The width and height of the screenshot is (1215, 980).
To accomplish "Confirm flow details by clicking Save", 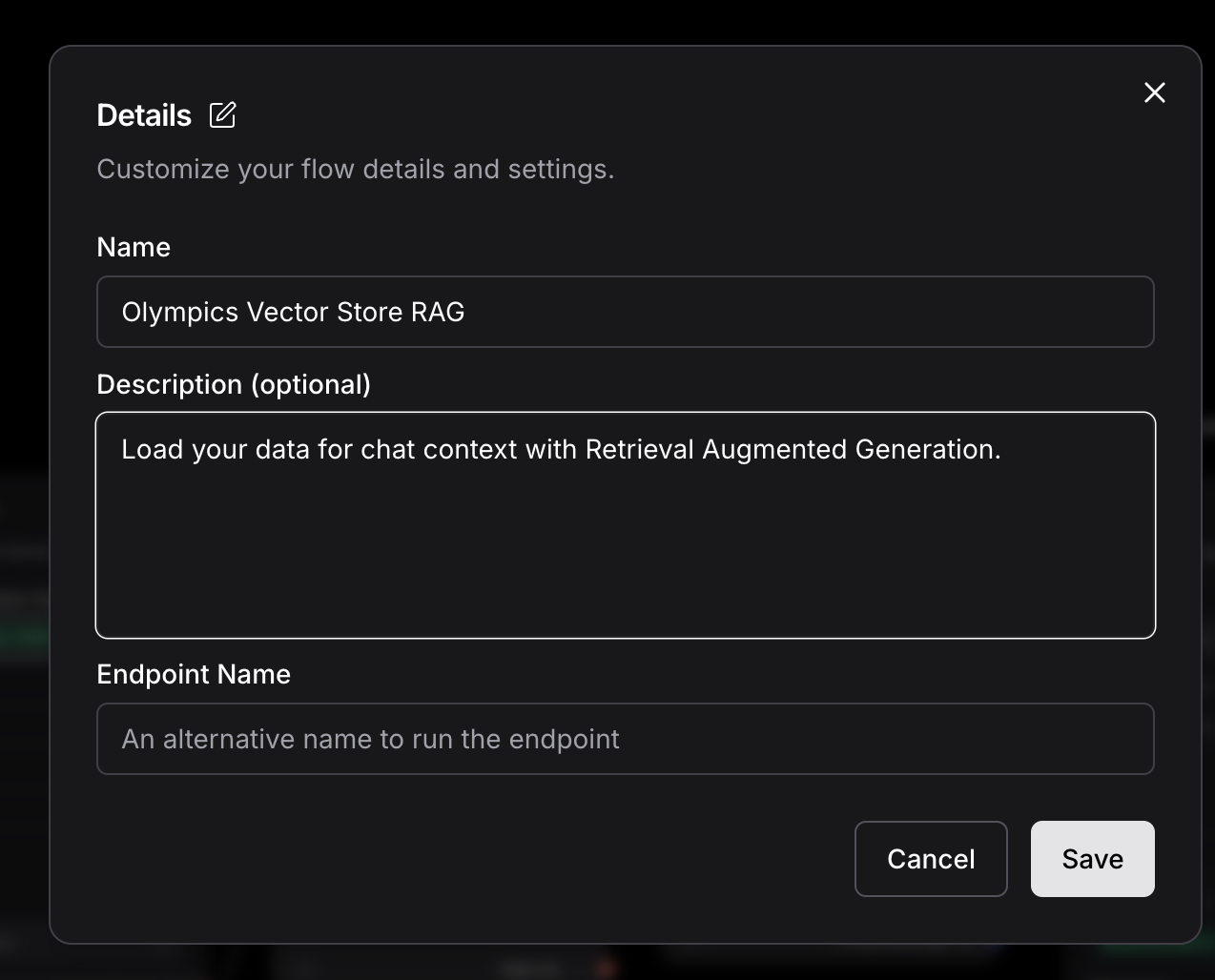I will pyautogui.click(x=1092, y=858).
